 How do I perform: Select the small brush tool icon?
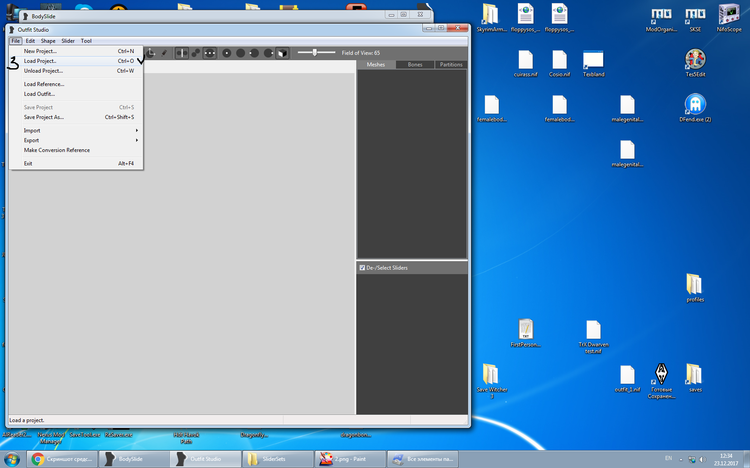click(164, 53)
